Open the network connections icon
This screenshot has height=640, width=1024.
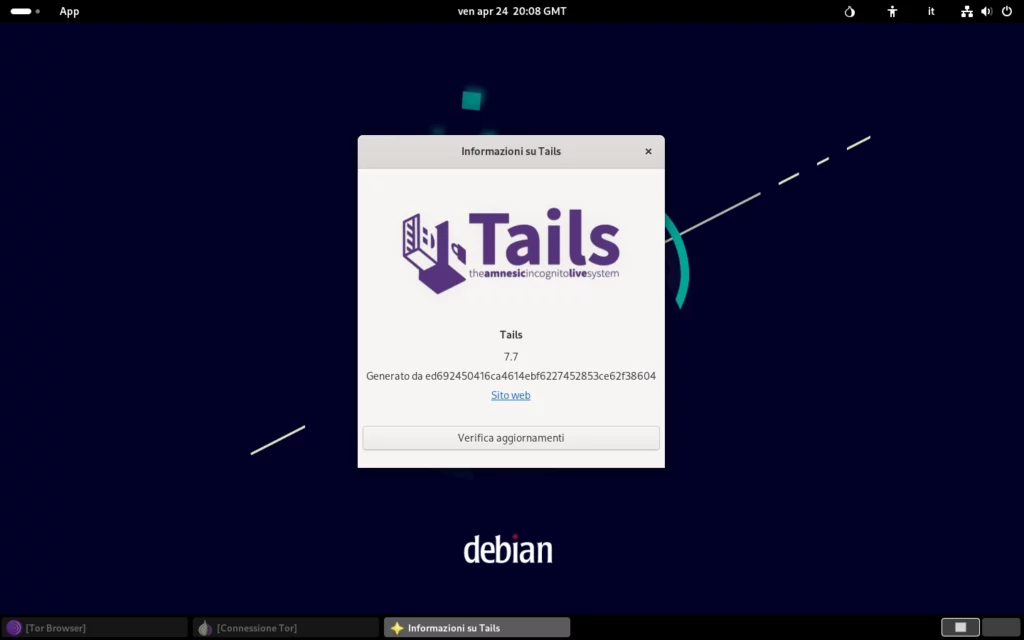(x=966, y=11)
